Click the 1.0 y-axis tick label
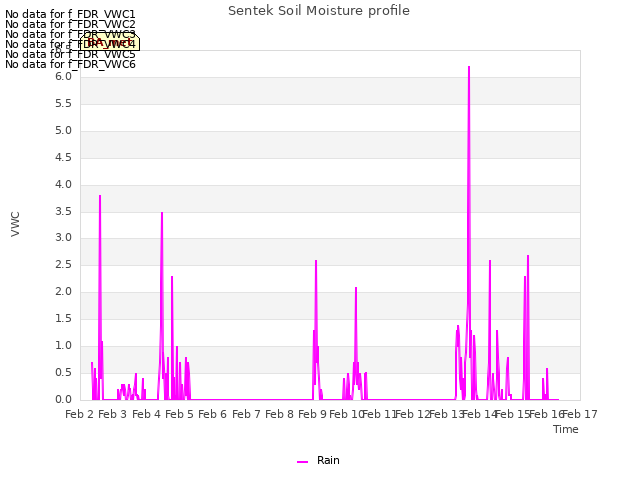640x480 pixels. [63, 345]
